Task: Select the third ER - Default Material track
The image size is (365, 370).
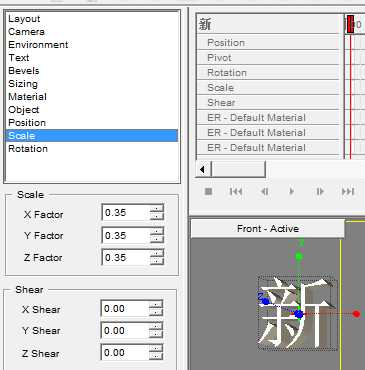Action: point(268,148)
